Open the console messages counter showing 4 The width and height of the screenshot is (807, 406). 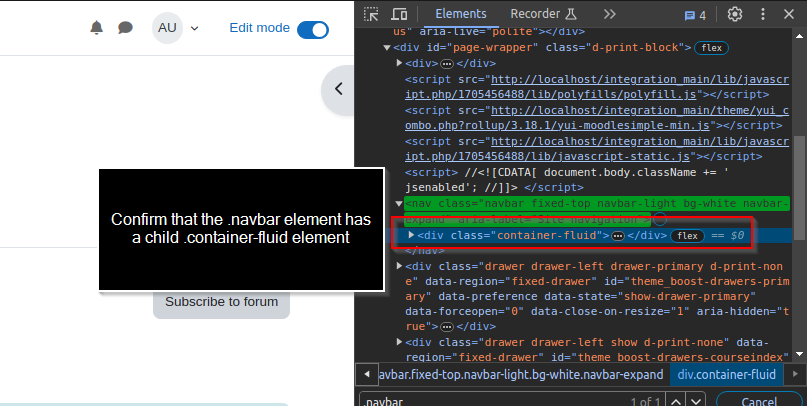point(695,15)
